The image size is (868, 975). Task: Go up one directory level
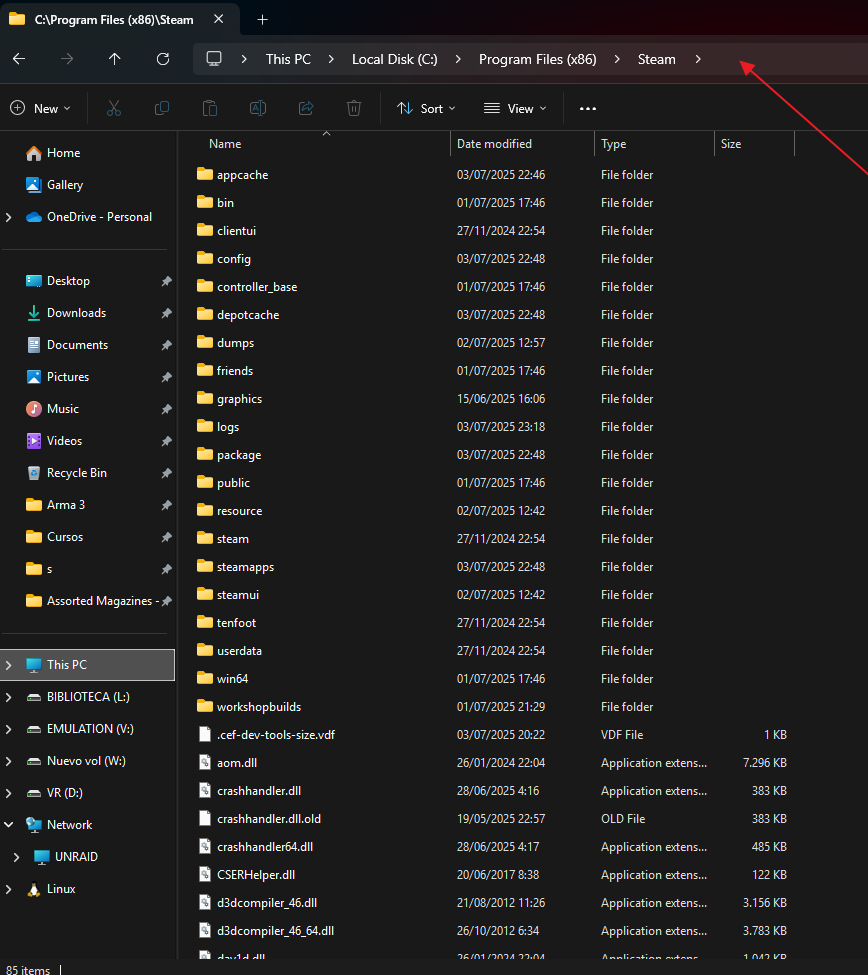[x=115, y=59]
